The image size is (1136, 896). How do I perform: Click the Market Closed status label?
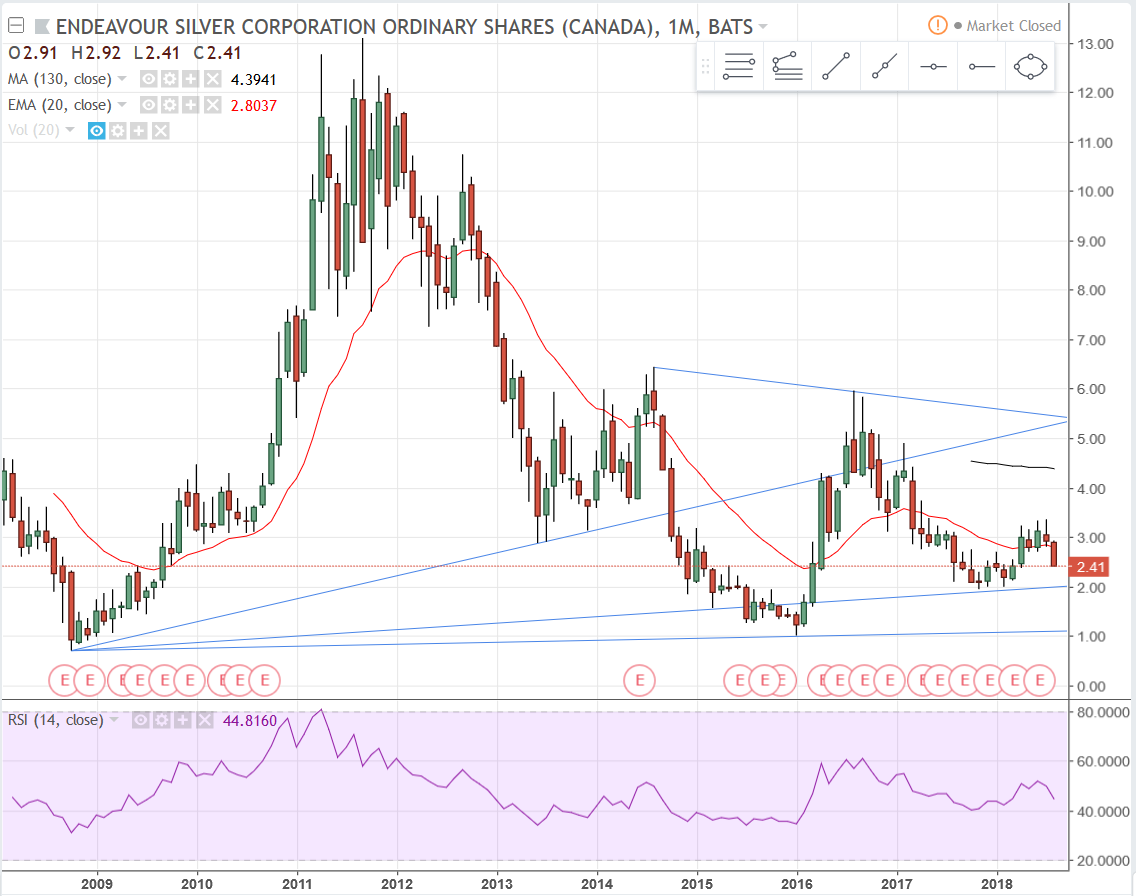pos(1014,26)
